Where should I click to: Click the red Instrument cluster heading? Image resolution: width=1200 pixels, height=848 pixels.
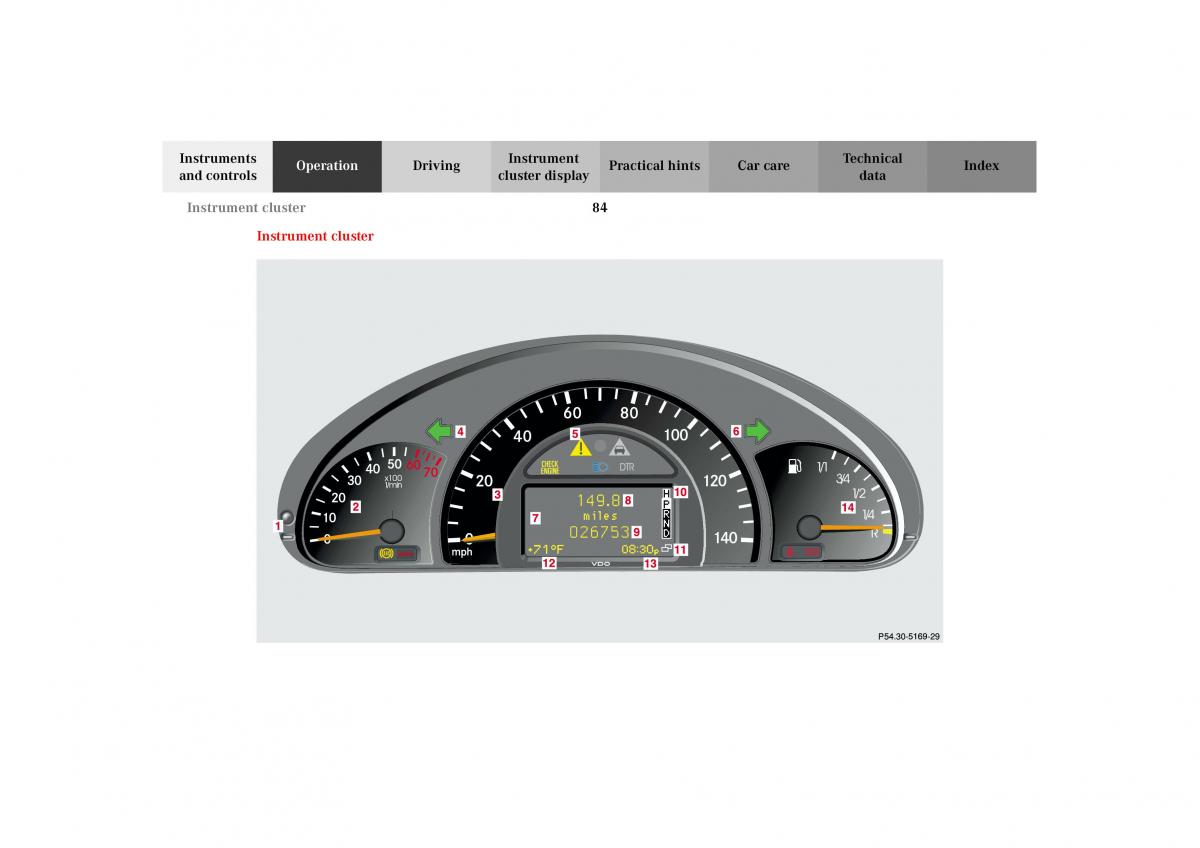tap(315, 236)
